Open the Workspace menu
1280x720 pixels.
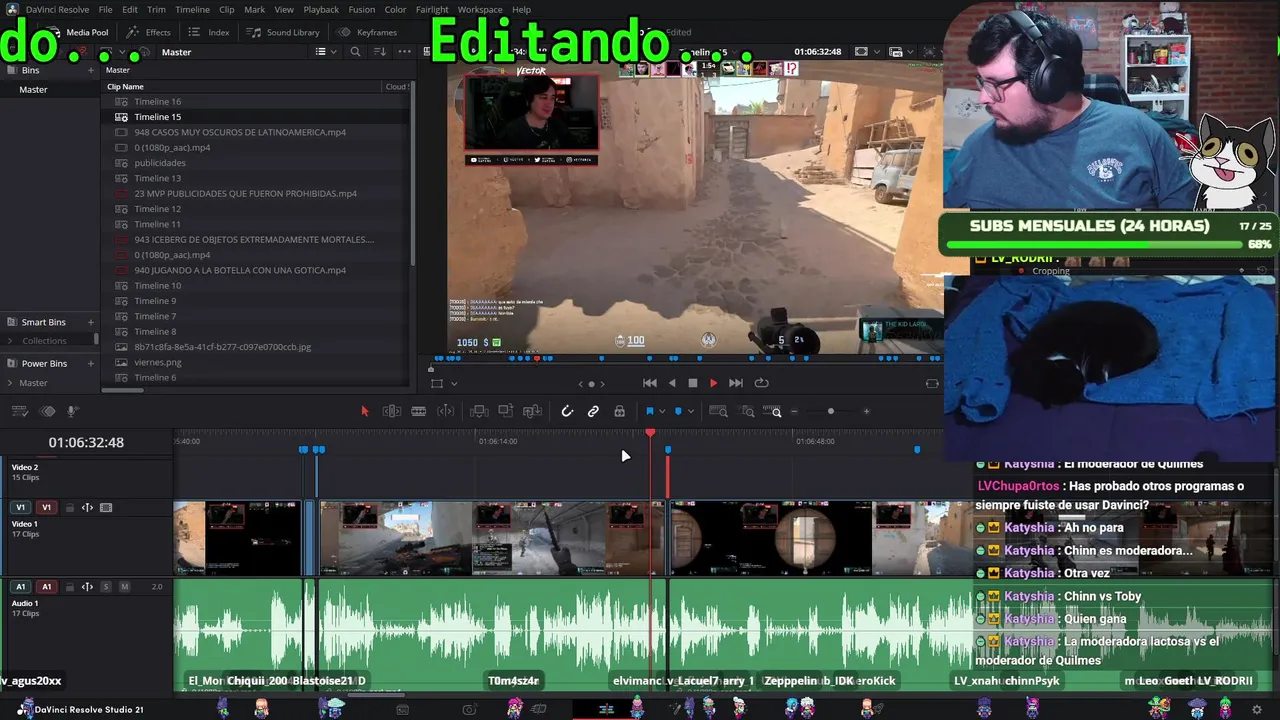(x=480, y=9)
